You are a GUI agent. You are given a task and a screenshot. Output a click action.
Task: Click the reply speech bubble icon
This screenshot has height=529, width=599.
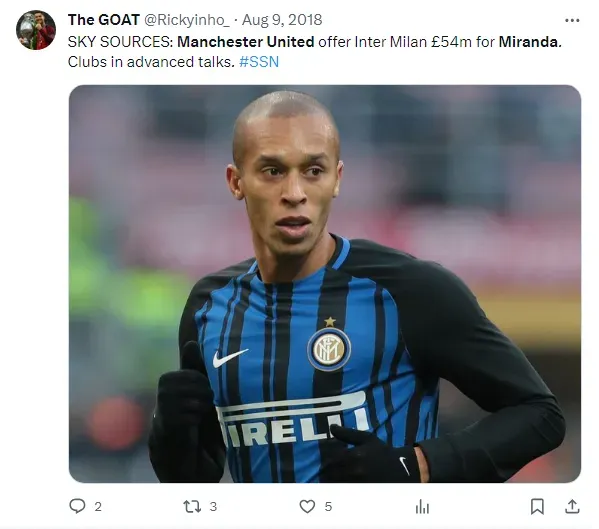[x=77, y=506]
